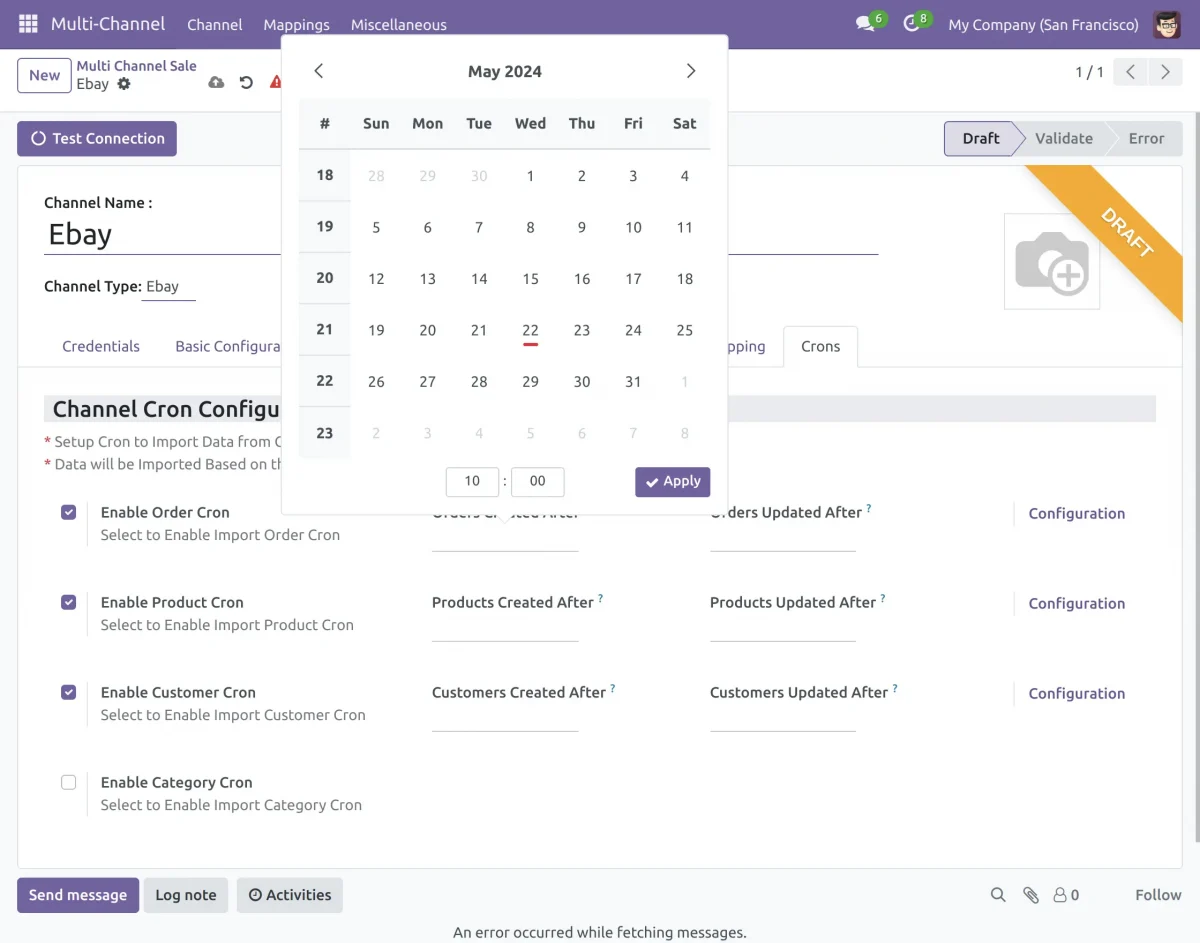Viewport: 1200px width, 943px height.
Task: Open the Activities button
Action: 290,895
